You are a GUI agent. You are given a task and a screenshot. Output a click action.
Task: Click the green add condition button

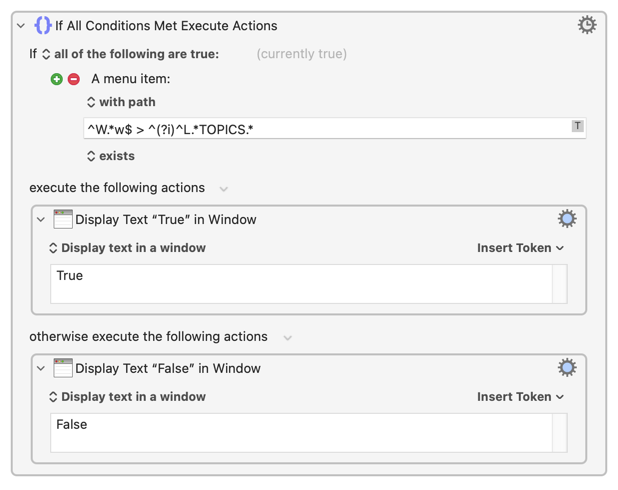(57, 79)
